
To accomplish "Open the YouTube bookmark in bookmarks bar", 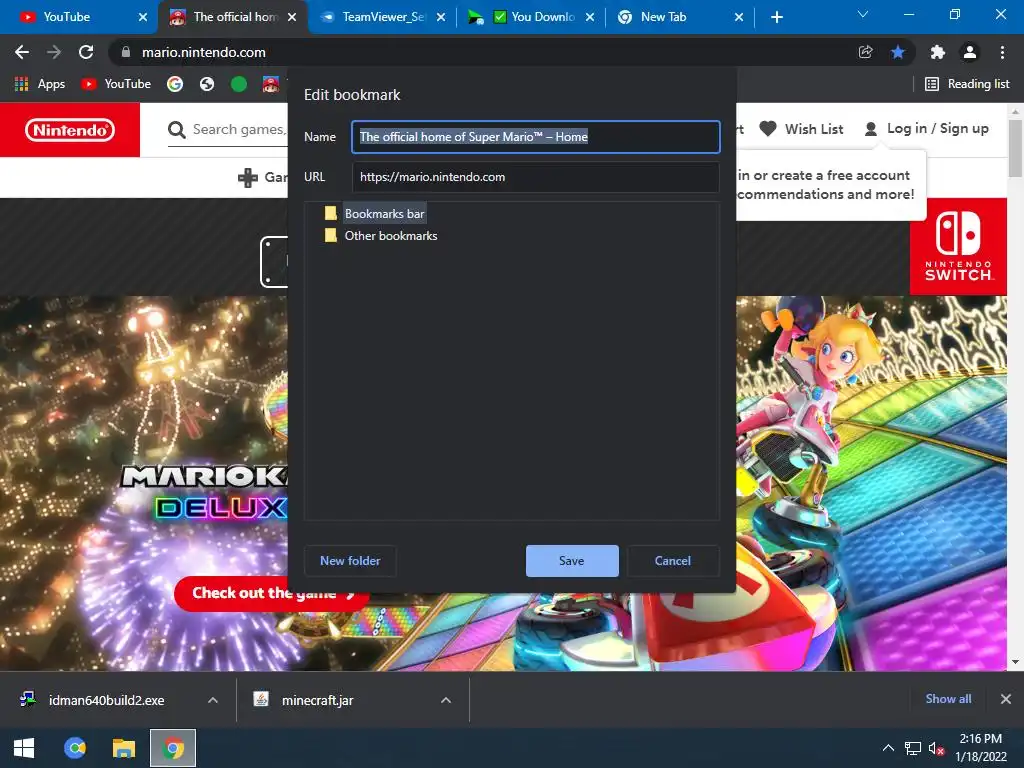I will point(116,84).
